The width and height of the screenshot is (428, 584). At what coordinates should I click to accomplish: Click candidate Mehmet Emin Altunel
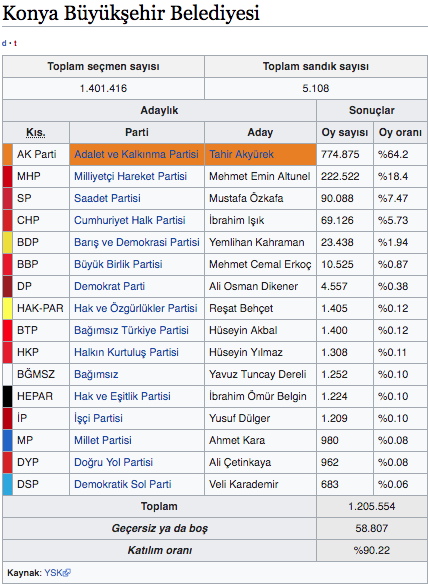tap(260, 176)
